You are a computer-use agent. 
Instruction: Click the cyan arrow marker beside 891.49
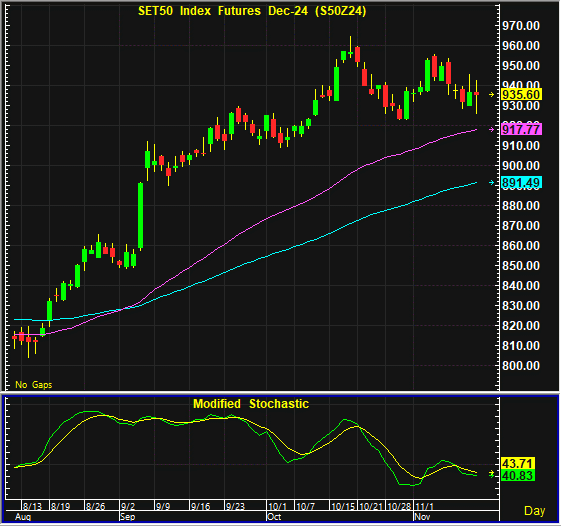(492, 183)
